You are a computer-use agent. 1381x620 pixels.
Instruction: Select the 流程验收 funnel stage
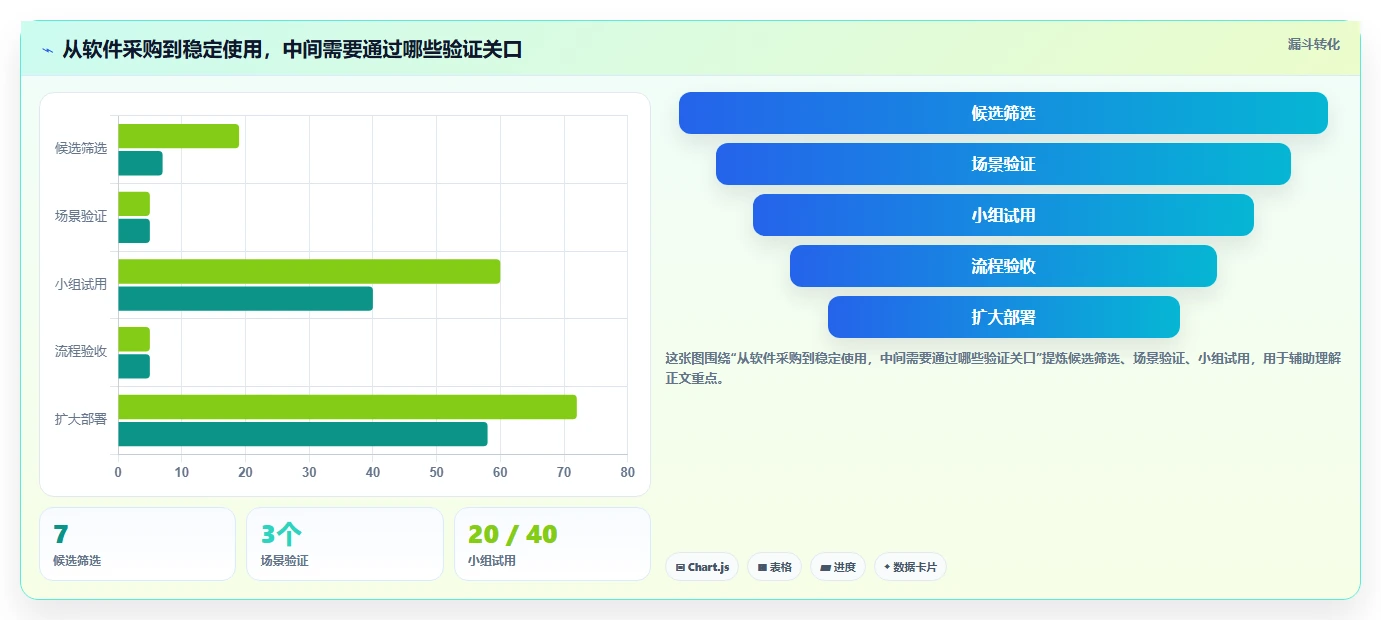pos(1003,266)
